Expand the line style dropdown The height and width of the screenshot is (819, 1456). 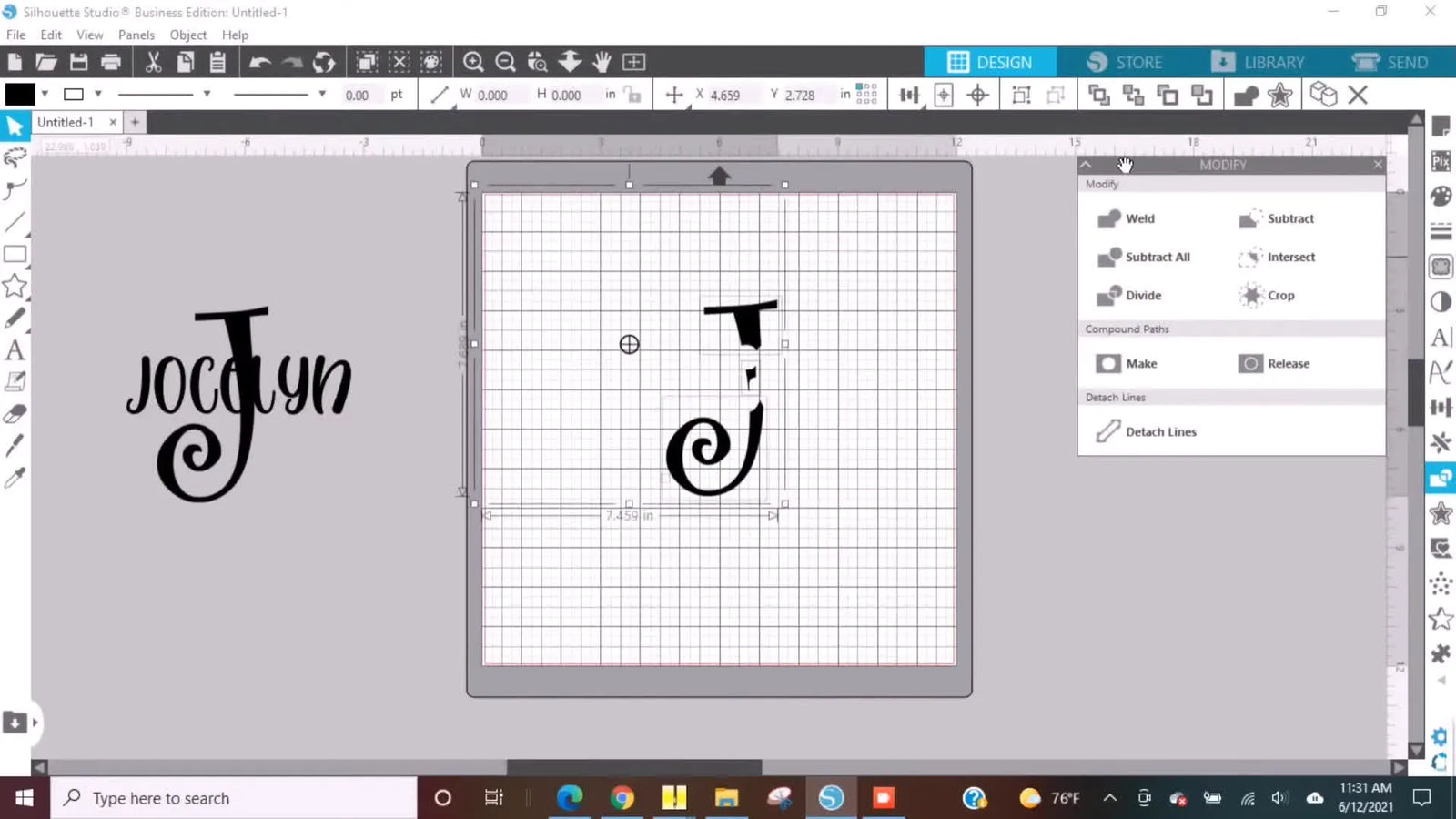[x=207, y=94]
